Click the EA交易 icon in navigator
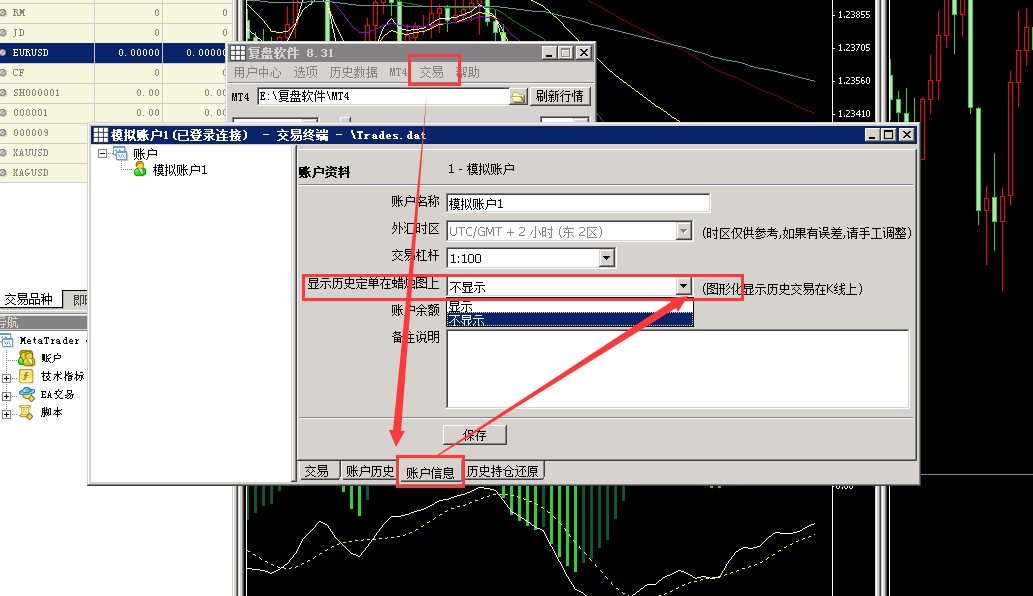Image resolution: width=1033 pixels, height=596 pixels. click(27, 394)
